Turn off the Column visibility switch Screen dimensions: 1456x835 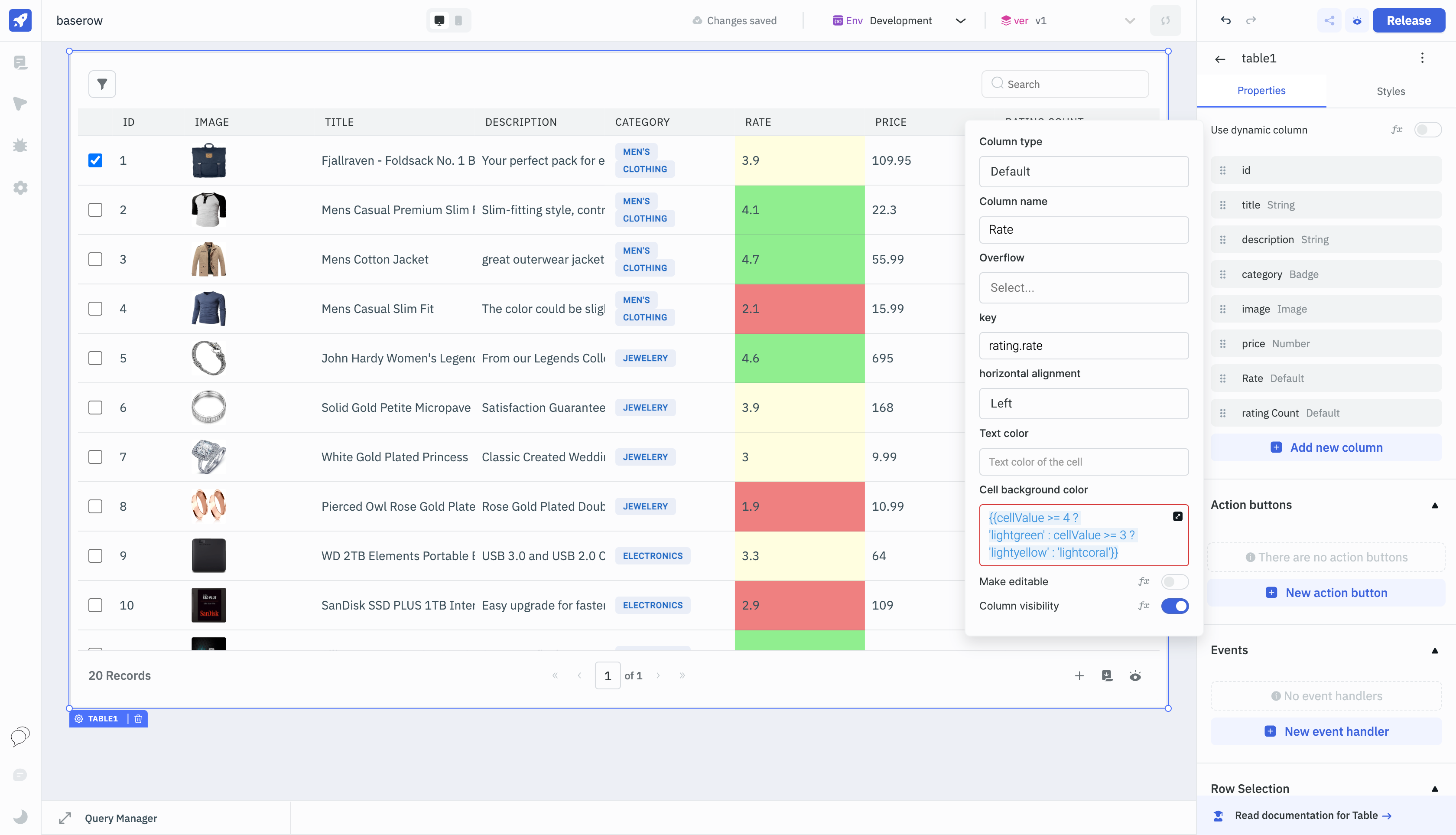click(x=1174, y=606)
